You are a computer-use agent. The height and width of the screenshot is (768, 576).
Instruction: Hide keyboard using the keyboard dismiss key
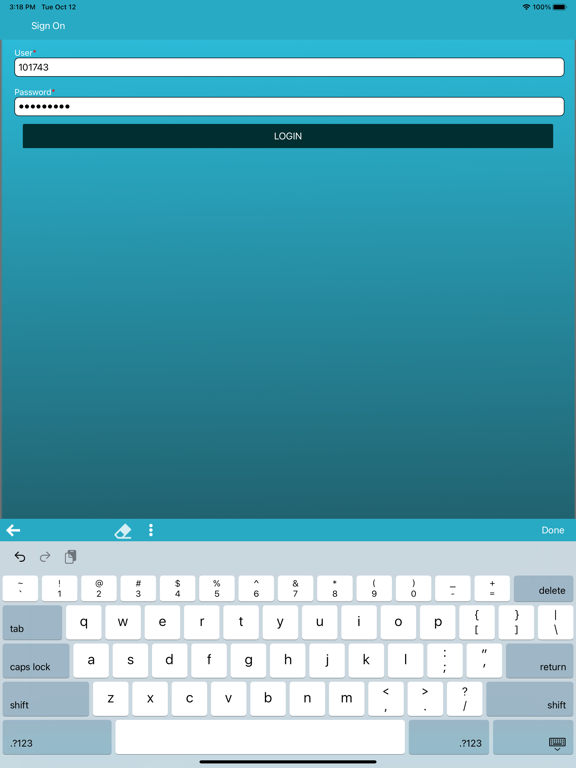pyautogui.click(x=533, y=737)
